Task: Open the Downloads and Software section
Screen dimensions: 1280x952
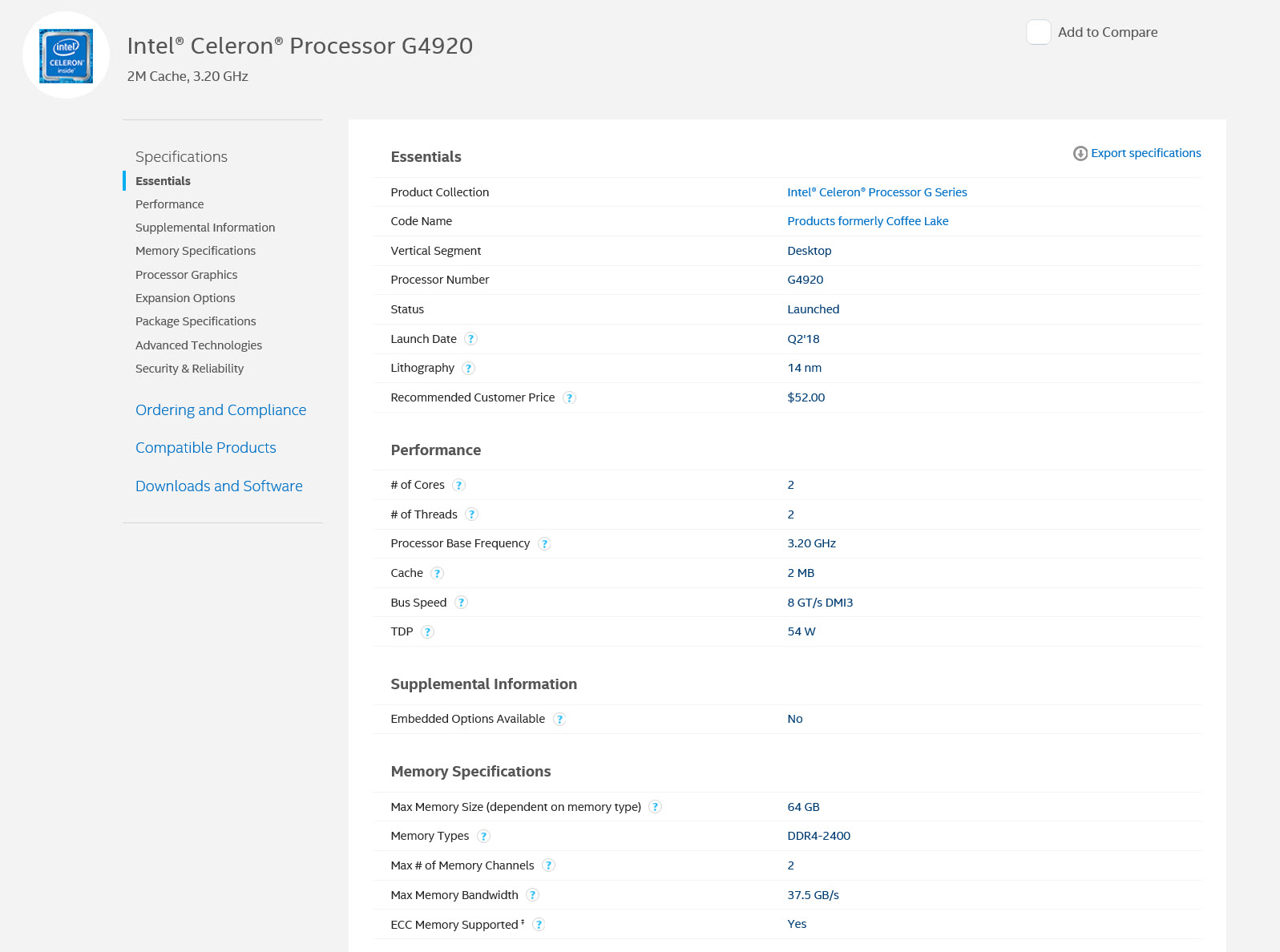Action: [219, 486]
